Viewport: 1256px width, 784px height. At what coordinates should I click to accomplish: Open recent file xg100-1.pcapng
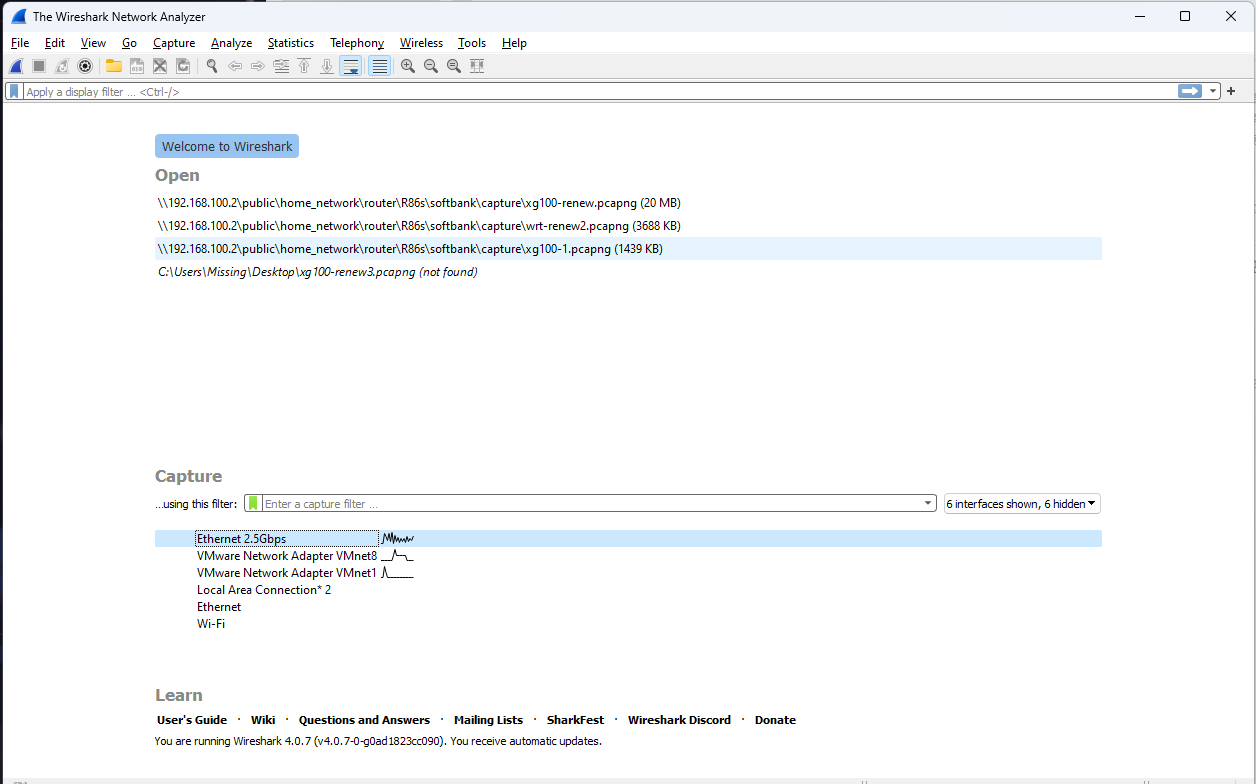click(x=629, y=249)
